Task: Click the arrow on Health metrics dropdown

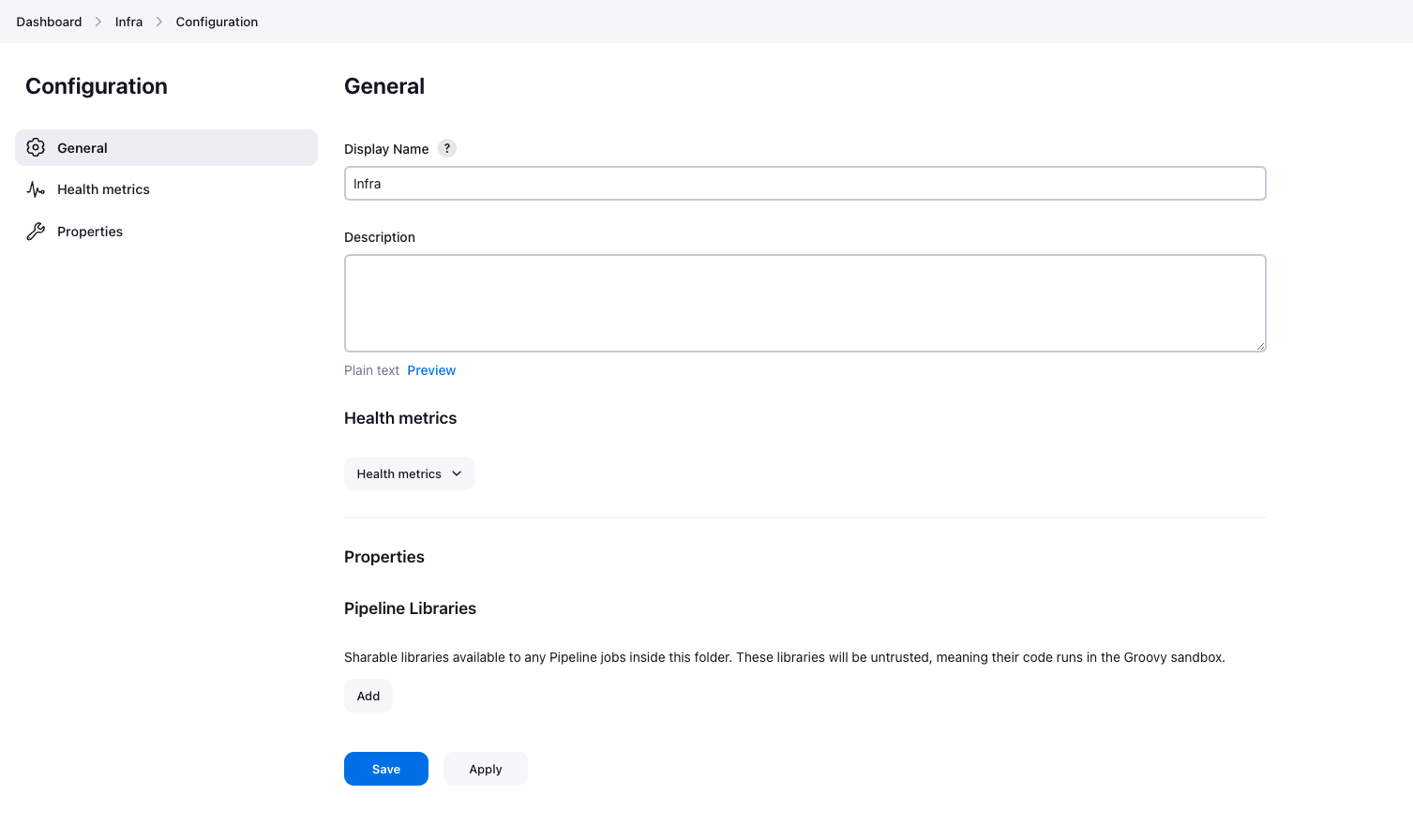Action: tap(457, 473)
